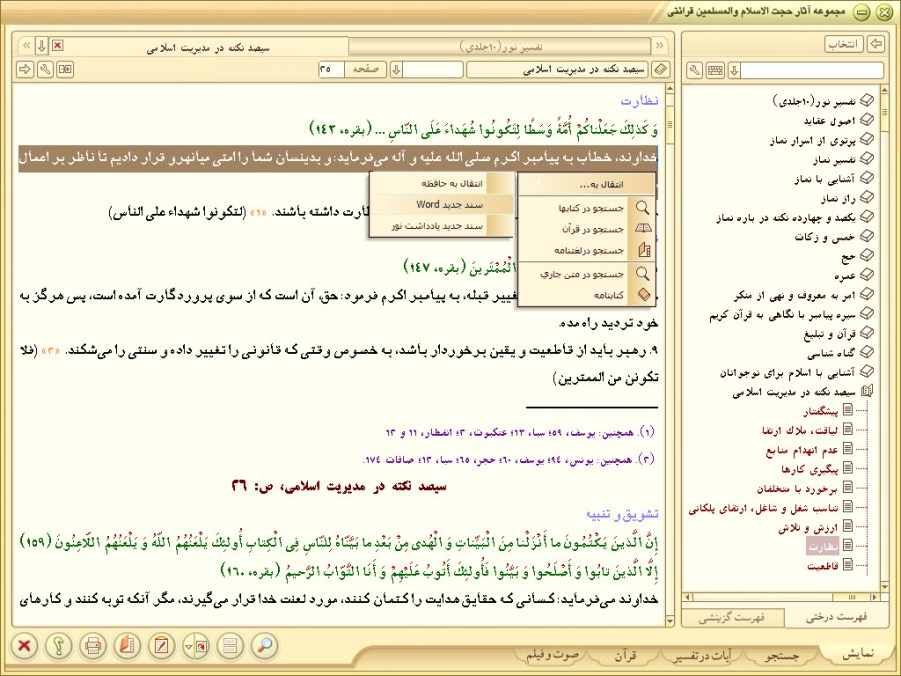901x676 pixels.
Task: Click the tree panel search input field
Action: point(811,70)
